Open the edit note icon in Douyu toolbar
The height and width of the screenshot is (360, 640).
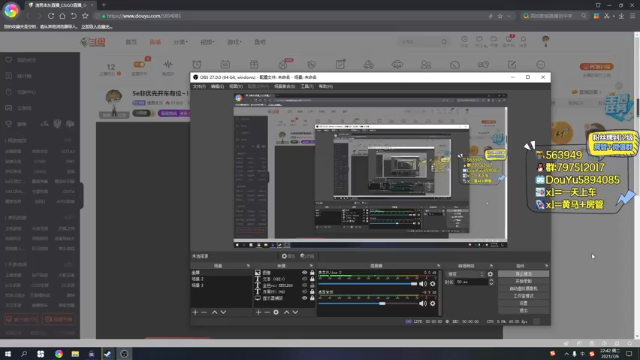[512, 64]
